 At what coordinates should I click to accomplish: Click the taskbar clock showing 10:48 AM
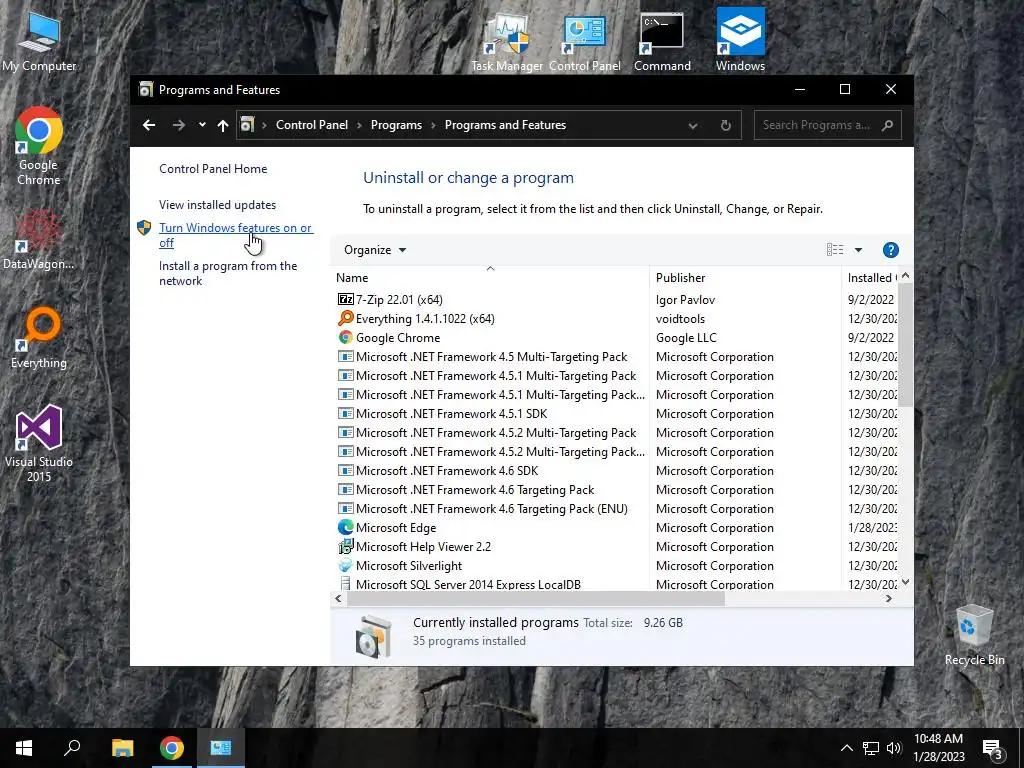tap(938, 748)
